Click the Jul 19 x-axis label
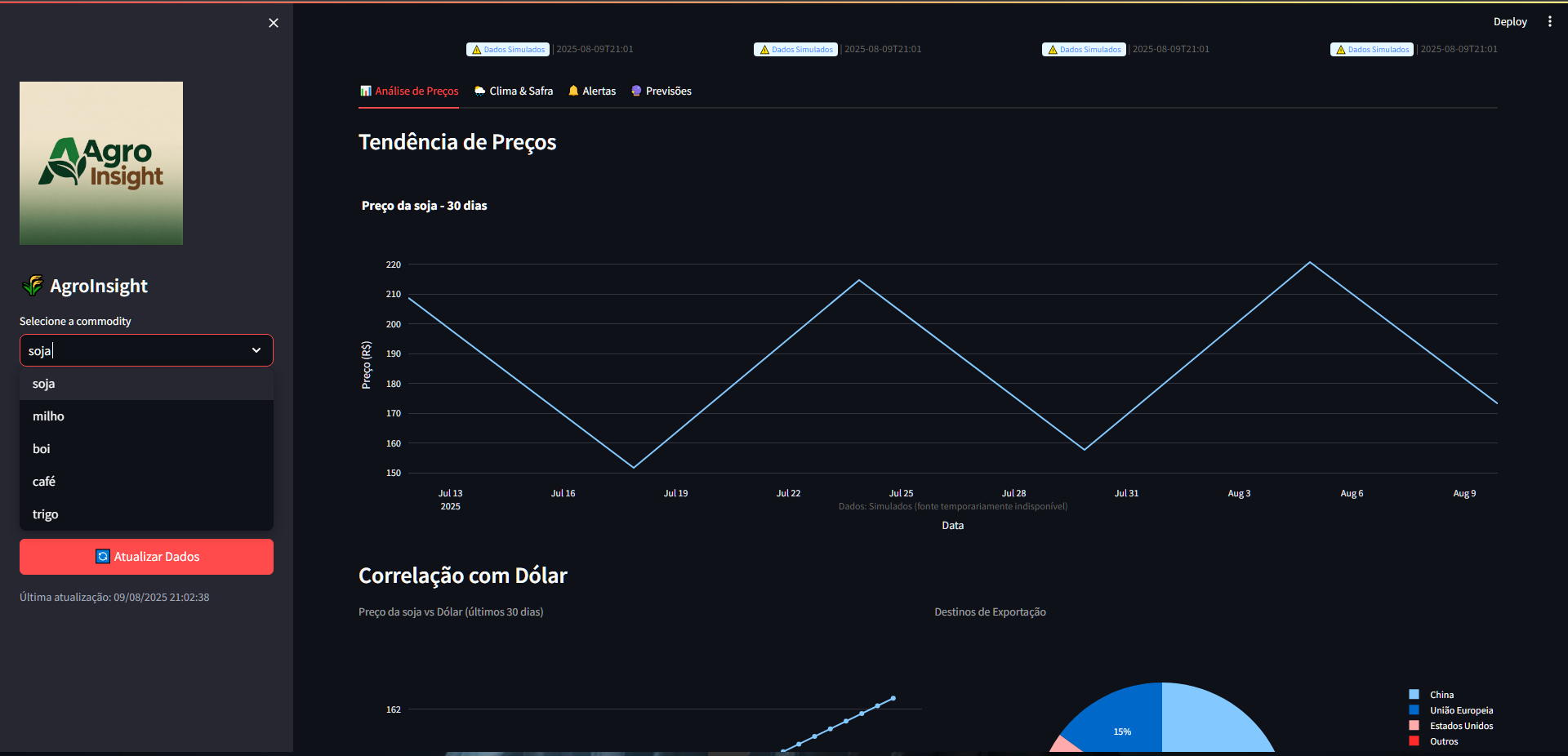 click(675, 493)
